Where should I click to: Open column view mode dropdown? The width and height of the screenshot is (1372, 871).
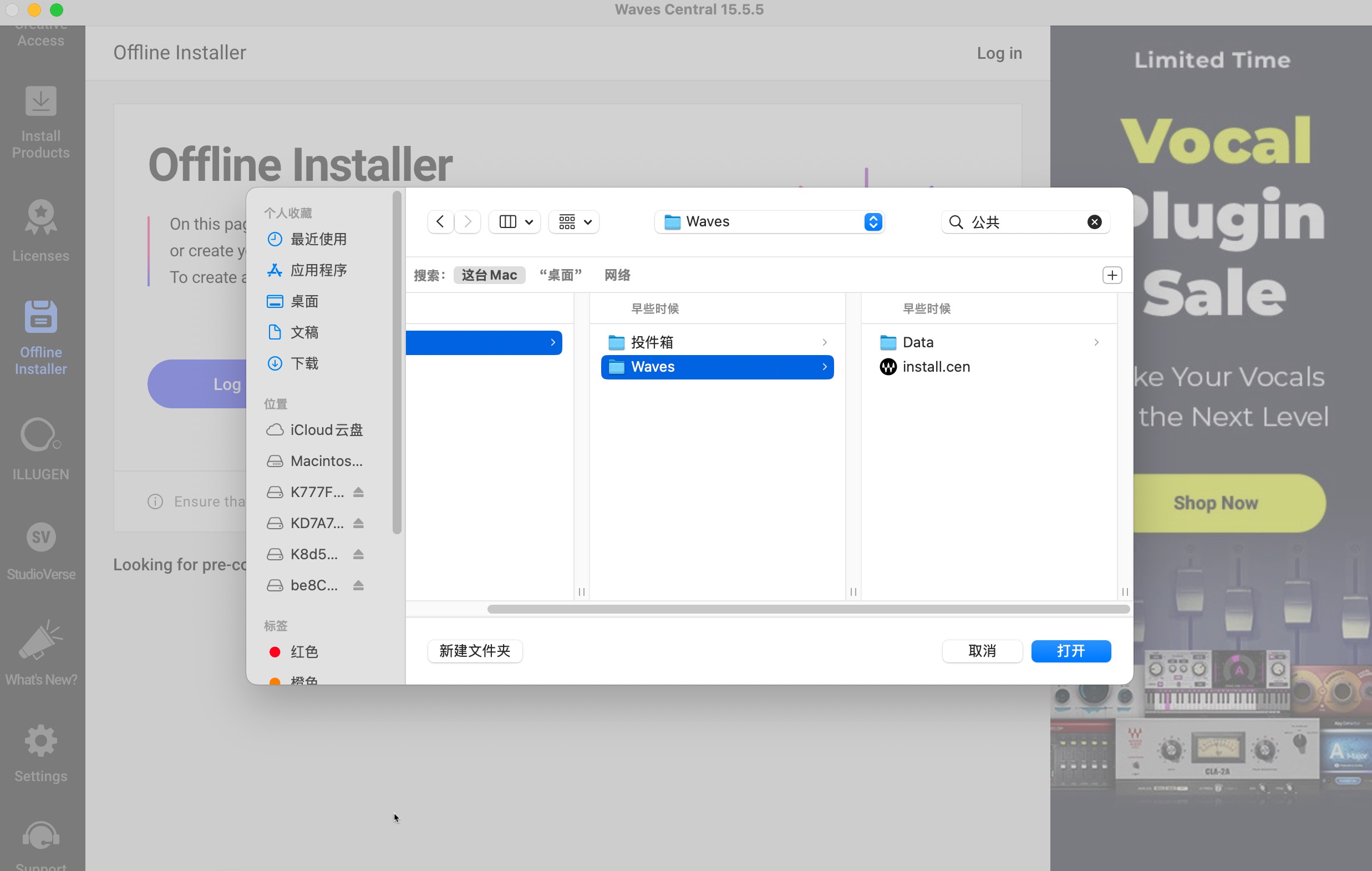pyautogui.click(x=515, y=221)
